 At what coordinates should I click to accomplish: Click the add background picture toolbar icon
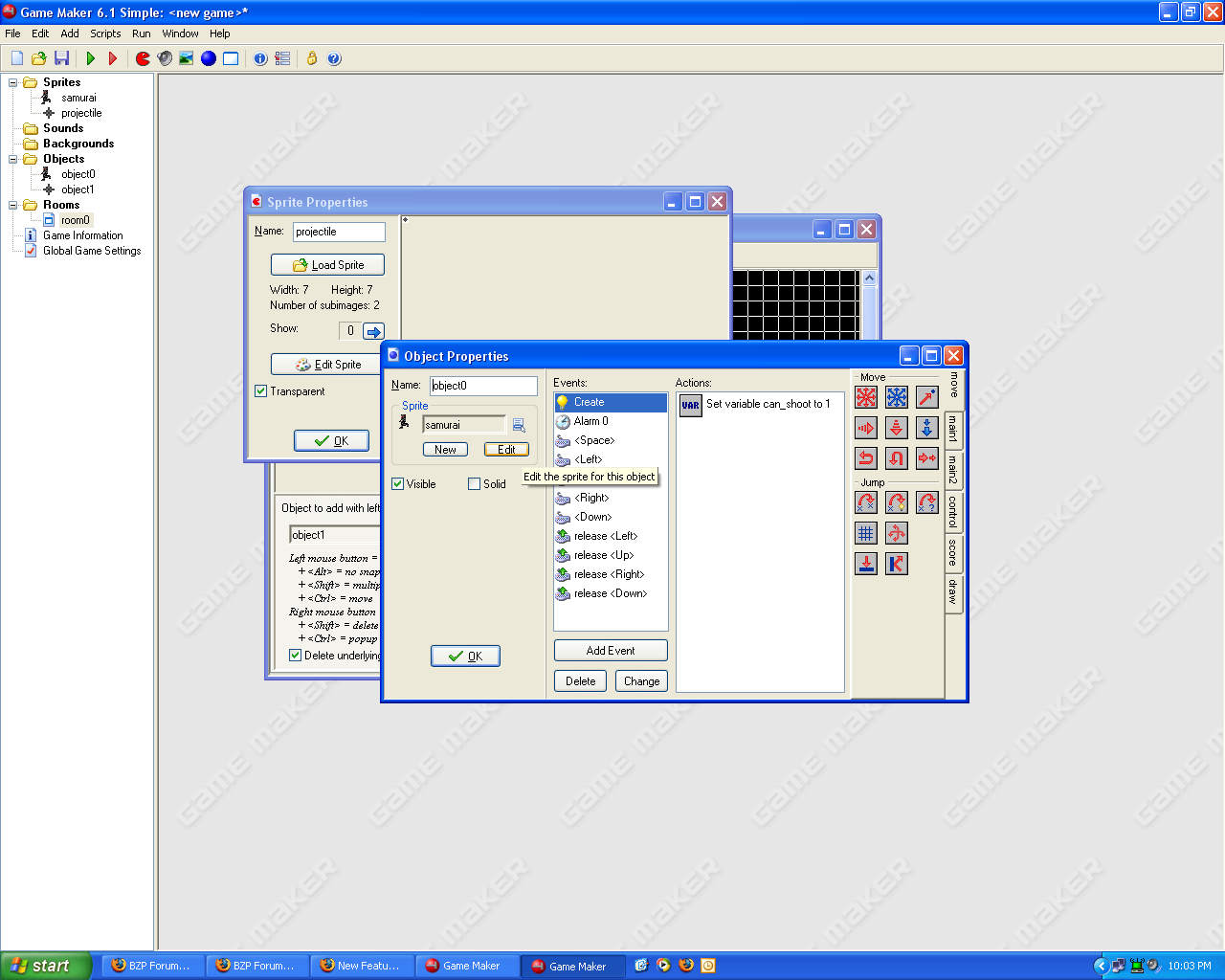click(187, 58)
